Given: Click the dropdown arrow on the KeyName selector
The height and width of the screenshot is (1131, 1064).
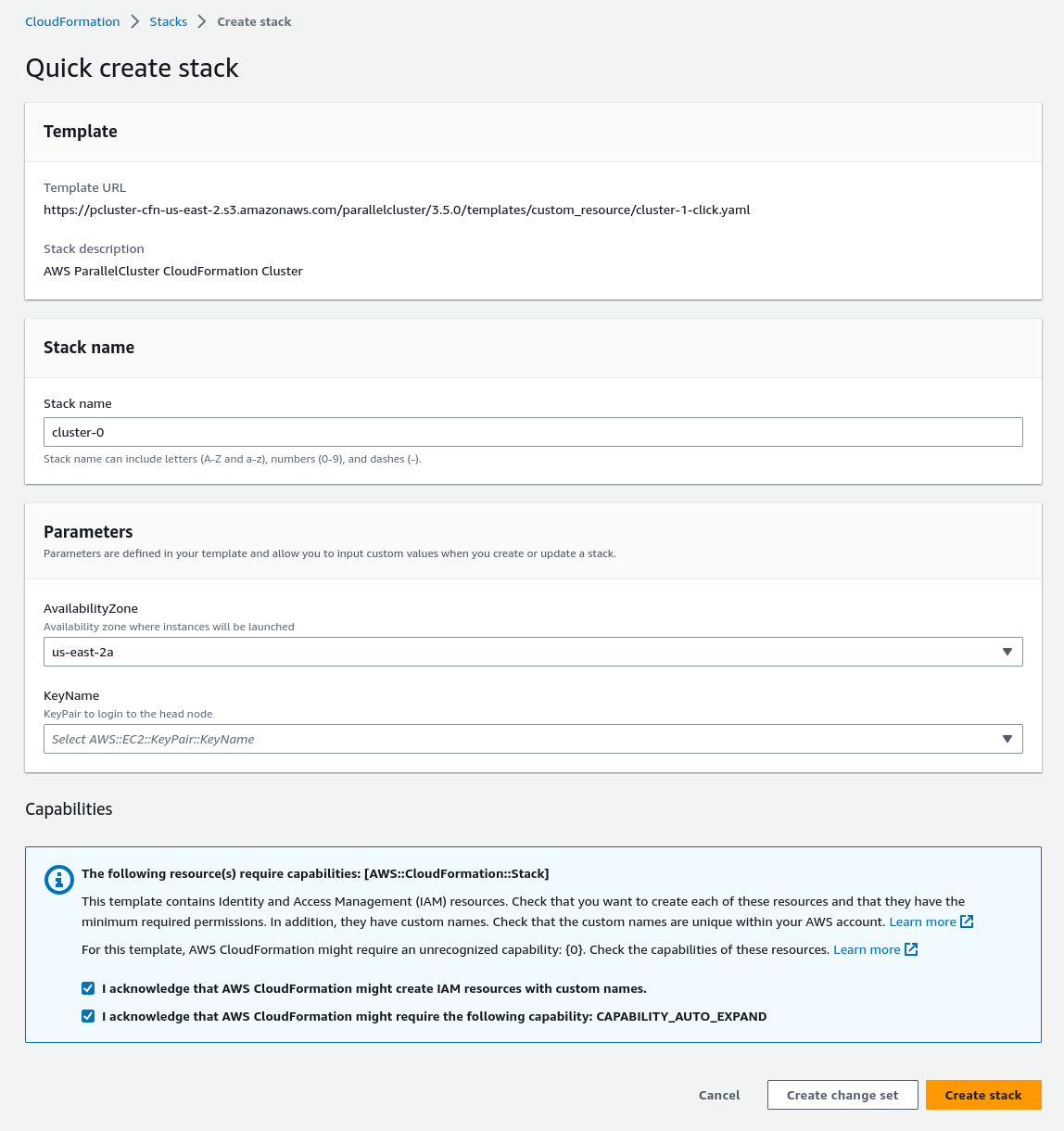Looking at the screenshot, I should pos(1007,739).
